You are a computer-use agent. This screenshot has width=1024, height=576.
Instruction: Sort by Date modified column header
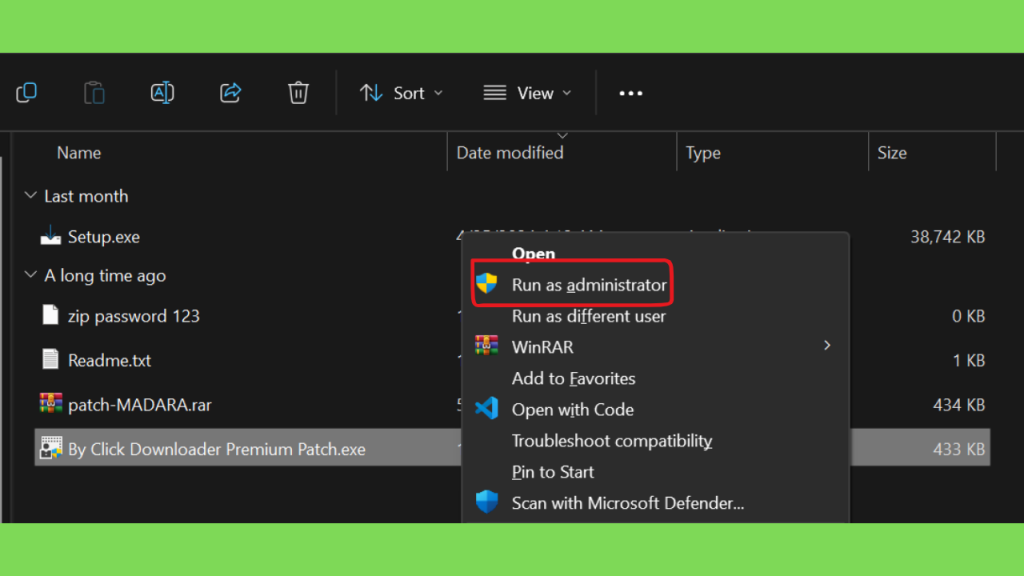(x=509, y=153)
